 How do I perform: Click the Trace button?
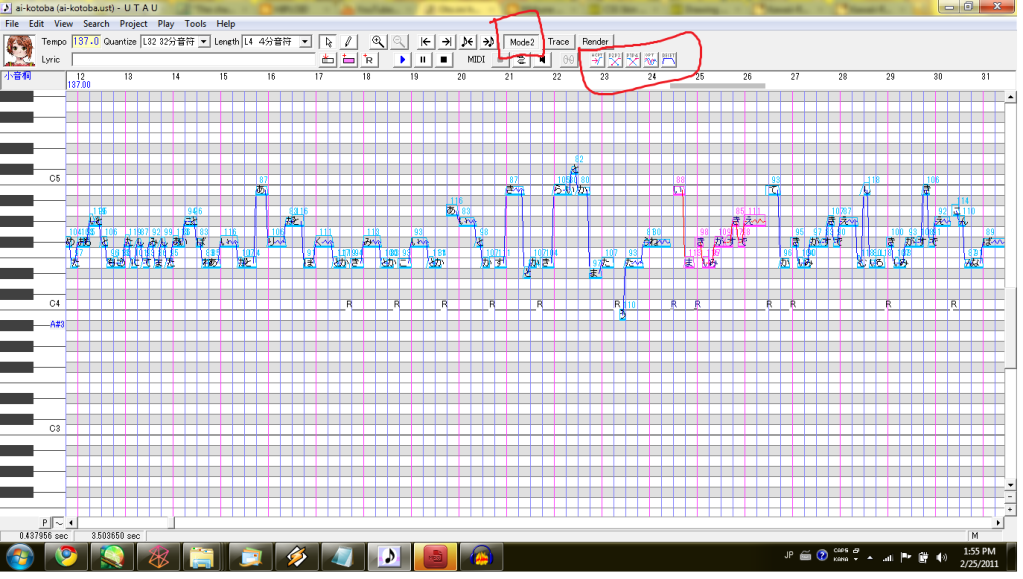click(x=558, y=42)
